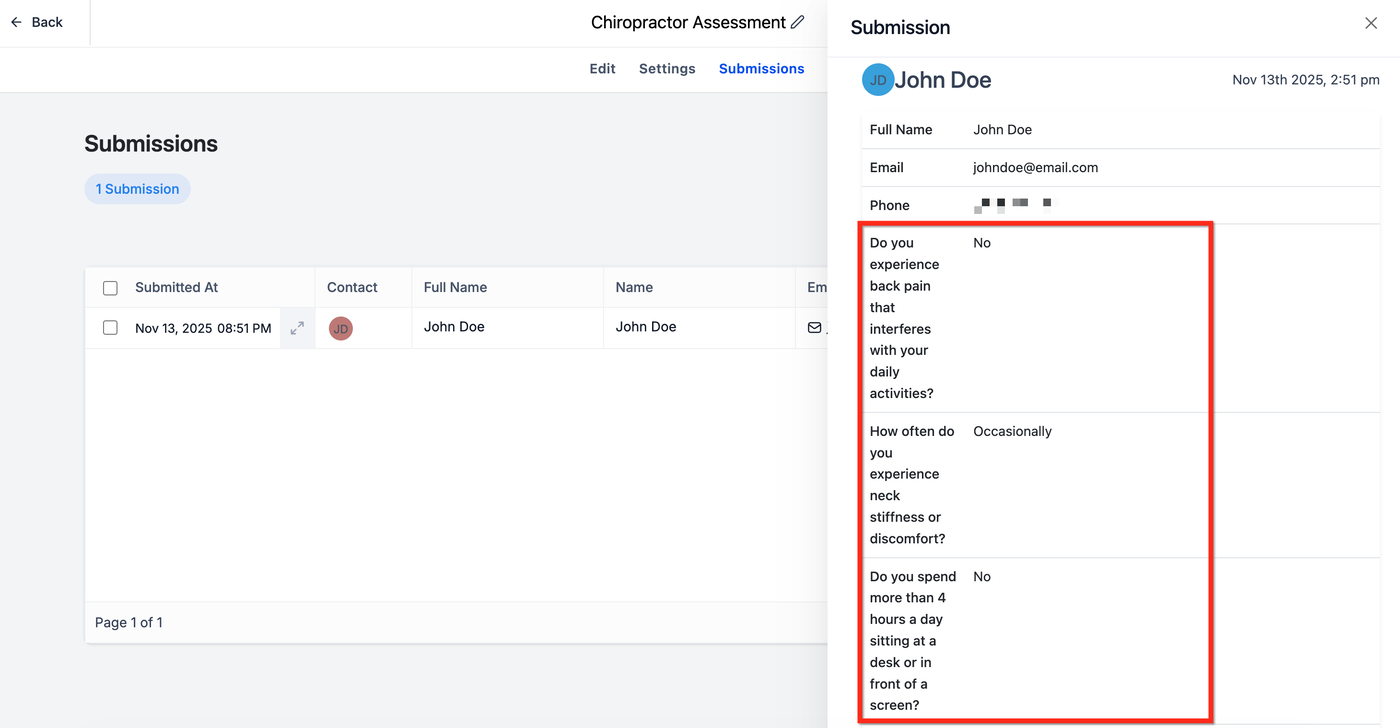Click the pencil edit icon beside Chiropractor Assessment
Image resolution: width=1400 pixels, height=728 pixels.
coord(797,22)
